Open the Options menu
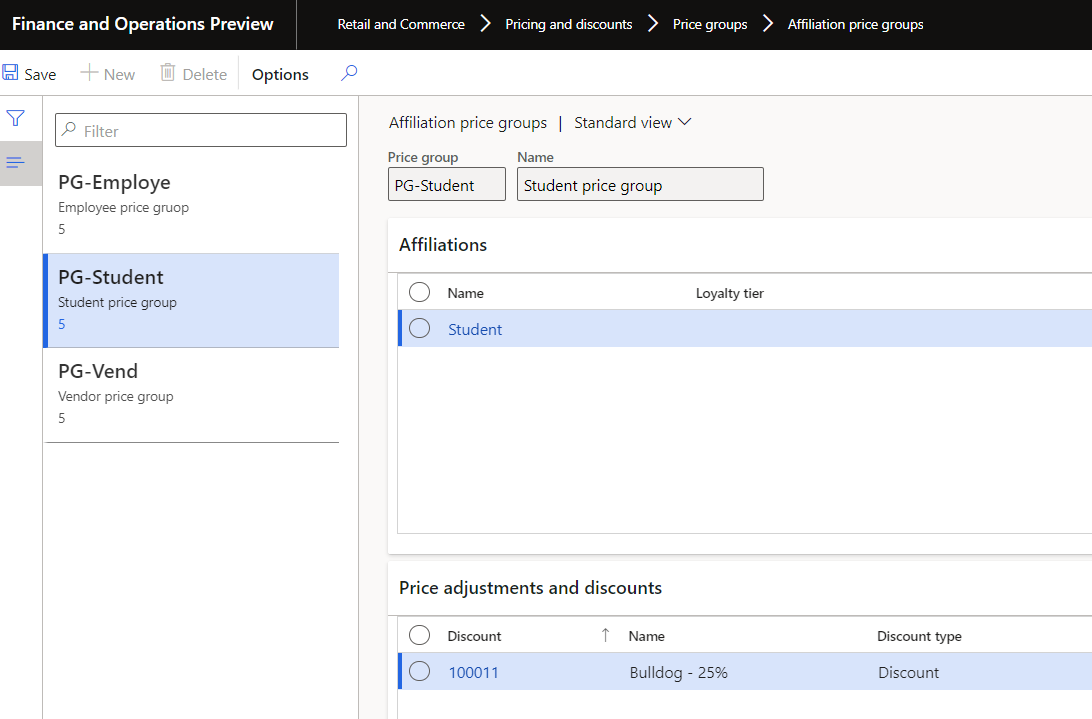This screenshot has height=719, width=1092. (x=280, y=74)
